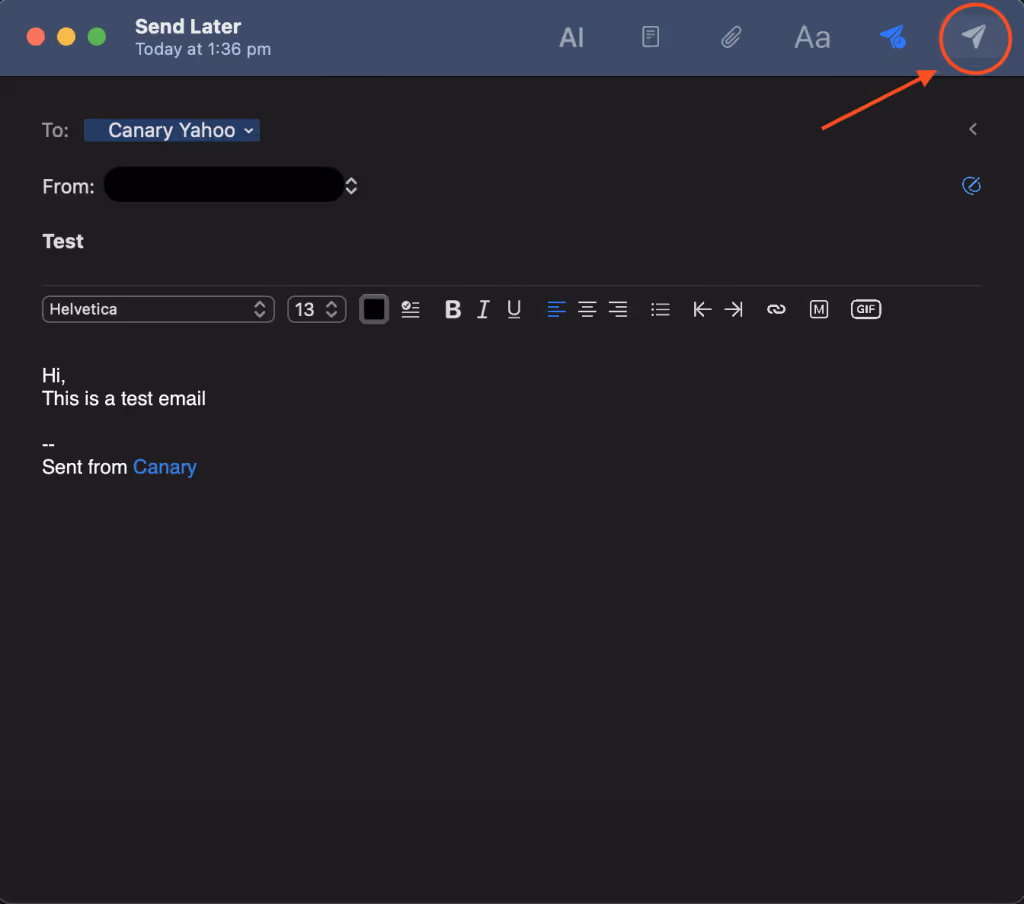Click the Canary link in signature

click(x=165, y=467)
